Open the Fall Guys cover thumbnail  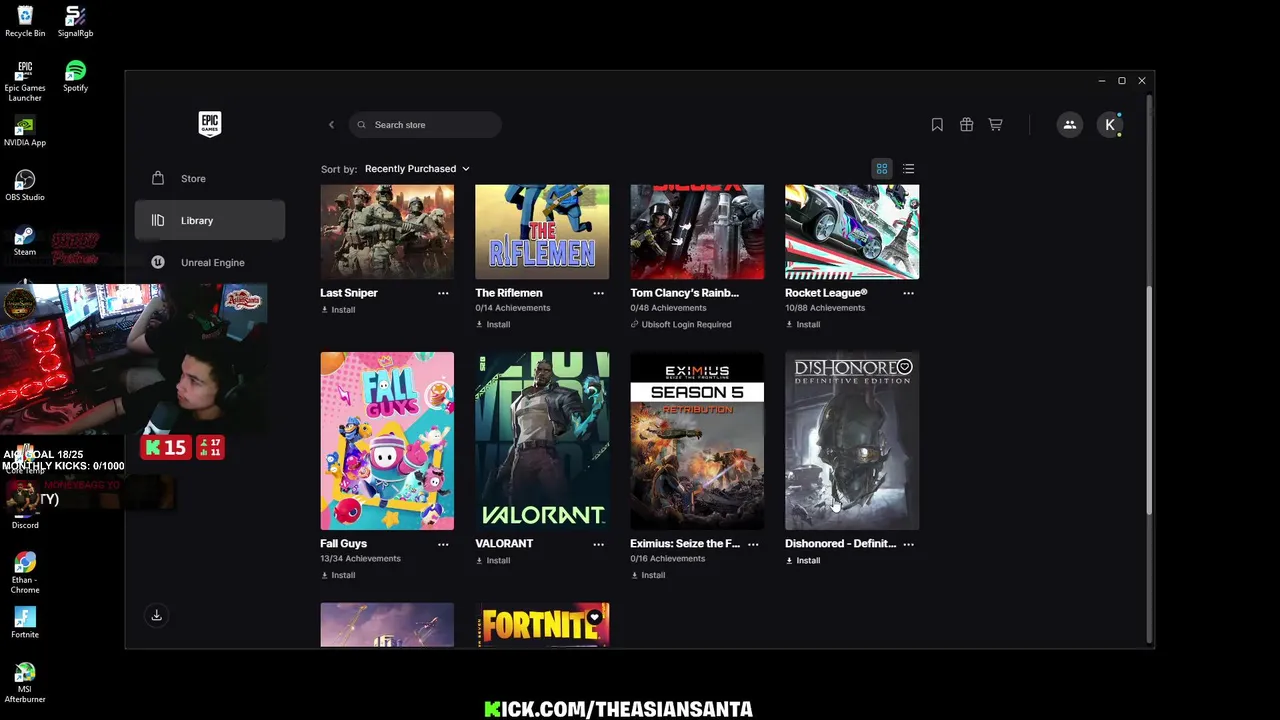point(387,441)
